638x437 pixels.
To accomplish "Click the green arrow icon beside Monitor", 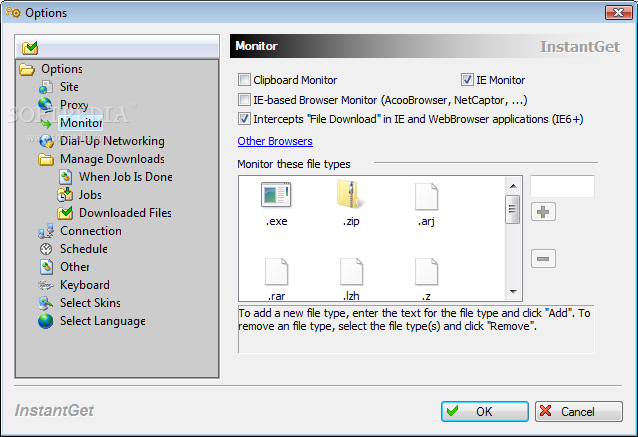I will click(46, 123).
